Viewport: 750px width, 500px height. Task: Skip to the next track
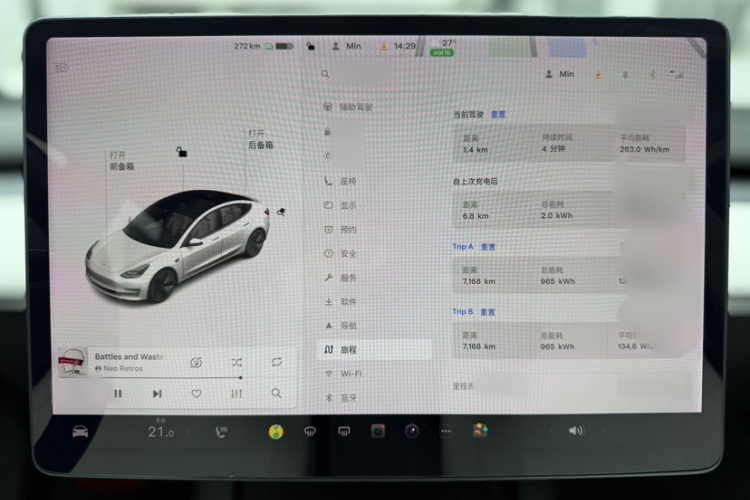(157, 394)
